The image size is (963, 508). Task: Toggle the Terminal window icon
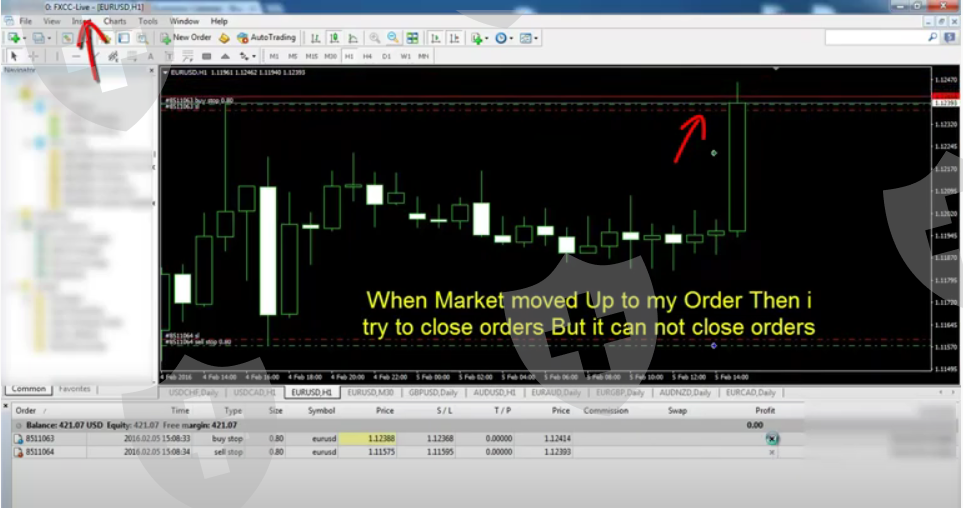123,37
